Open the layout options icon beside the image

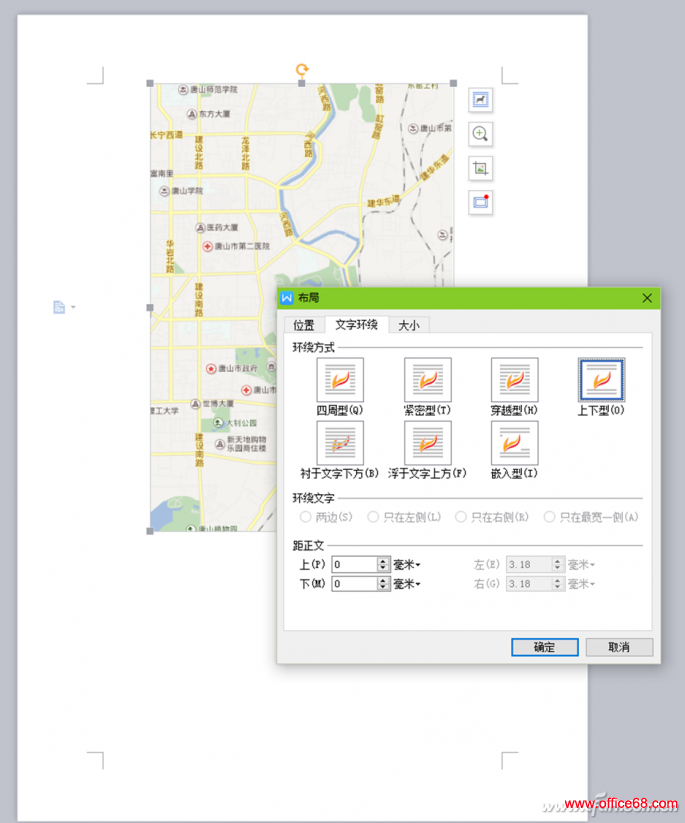pos(480,100)
